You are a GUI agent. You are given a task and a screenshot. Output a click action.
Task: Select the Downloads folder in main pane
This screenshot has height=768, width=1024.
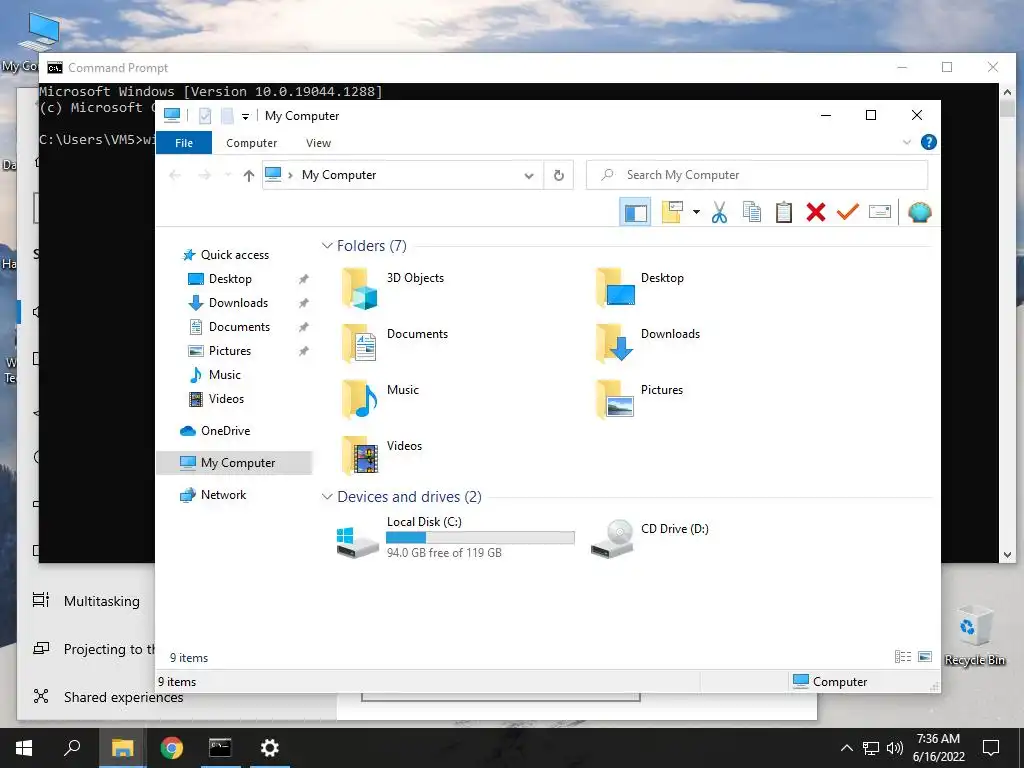tap(648, 344)
